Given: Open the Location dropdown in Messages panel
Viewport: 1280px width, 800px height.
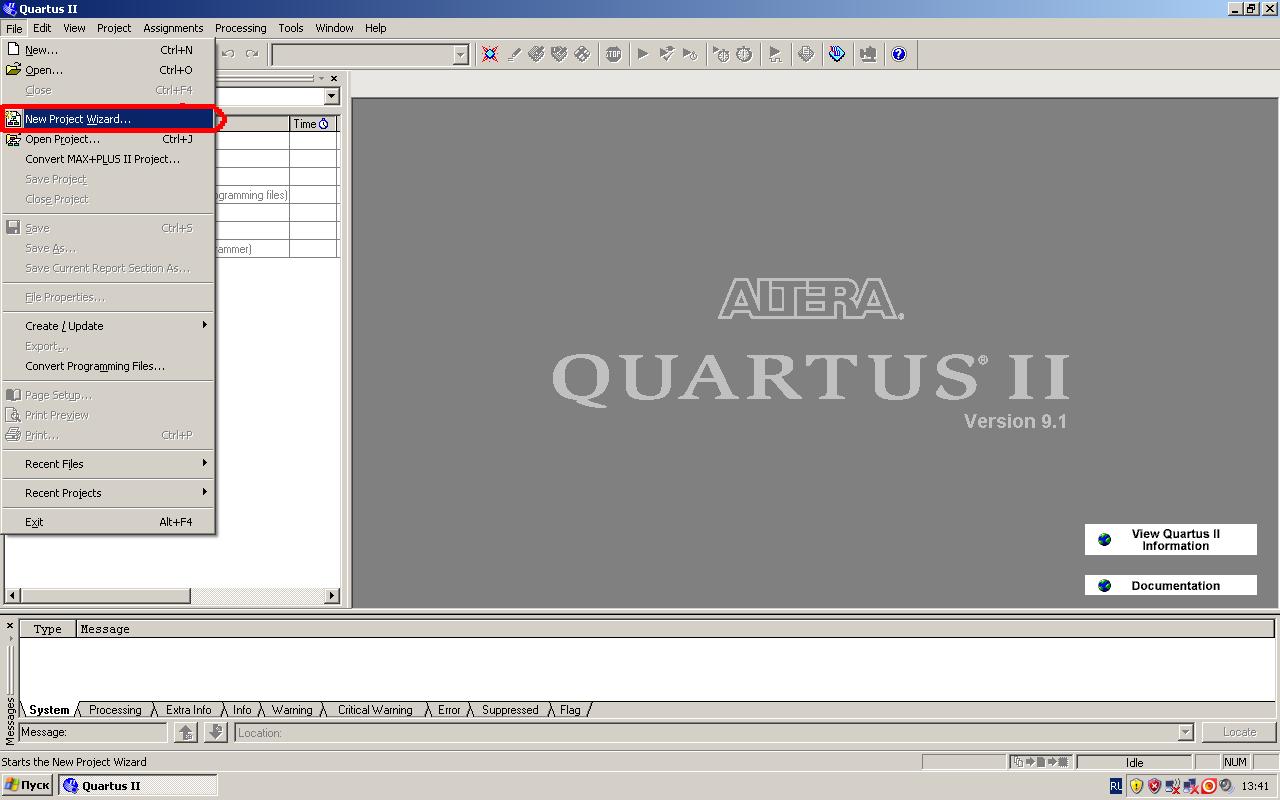Looking at the screenshot, I should (1185, 733).
